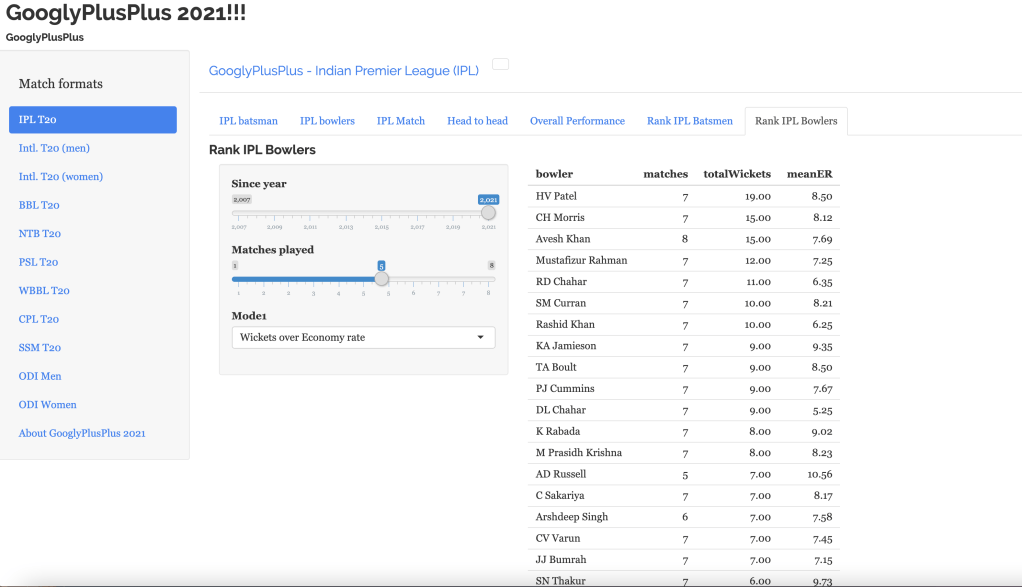The height and width of the screenshot is (587, 1022).
Task: Select PSL T20 from match formats
Action: coord(38,262)
